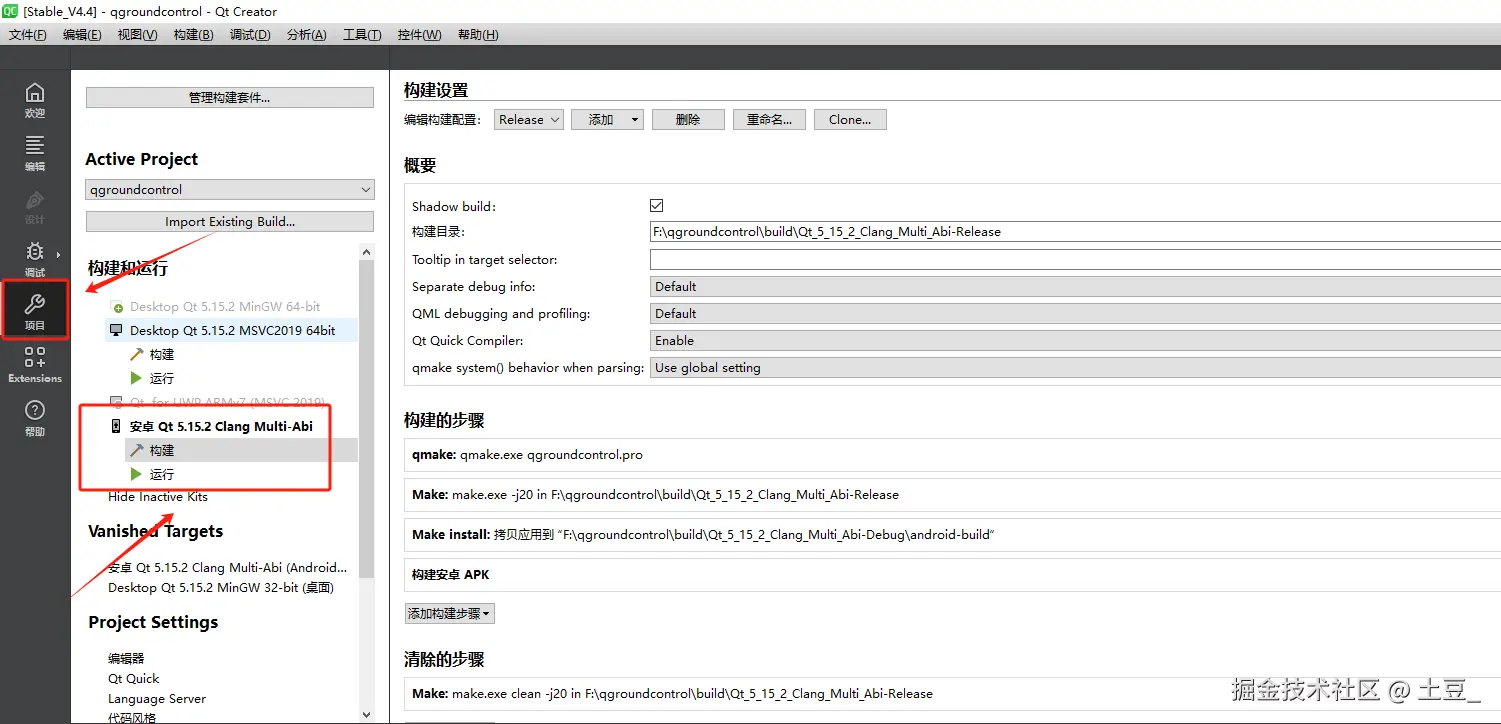Viewport: 1501px width, 724px height.
Task: Select 运行 under the MSVC2019 kit
Action: click(161, 378)
